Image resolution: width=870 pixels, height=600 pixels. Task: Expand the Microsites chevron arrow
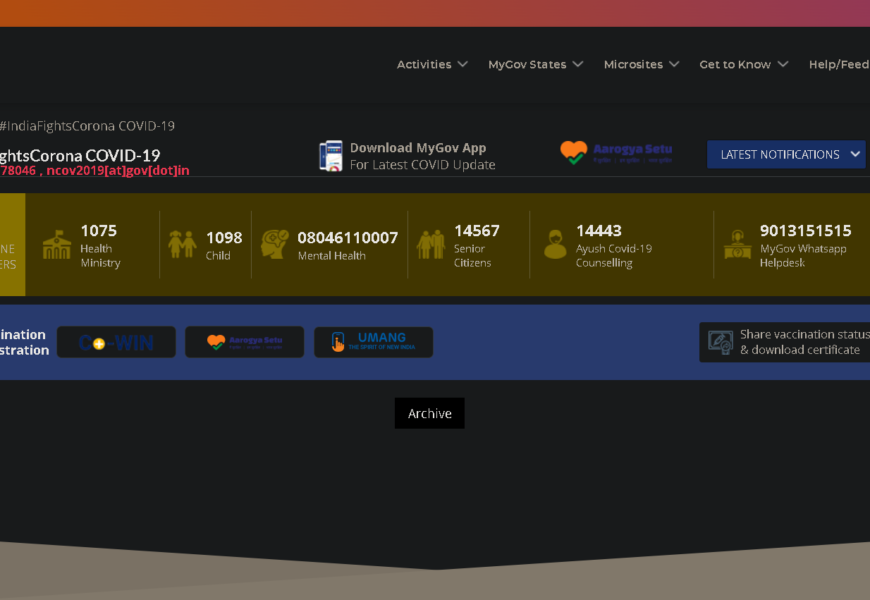(674, 64)
